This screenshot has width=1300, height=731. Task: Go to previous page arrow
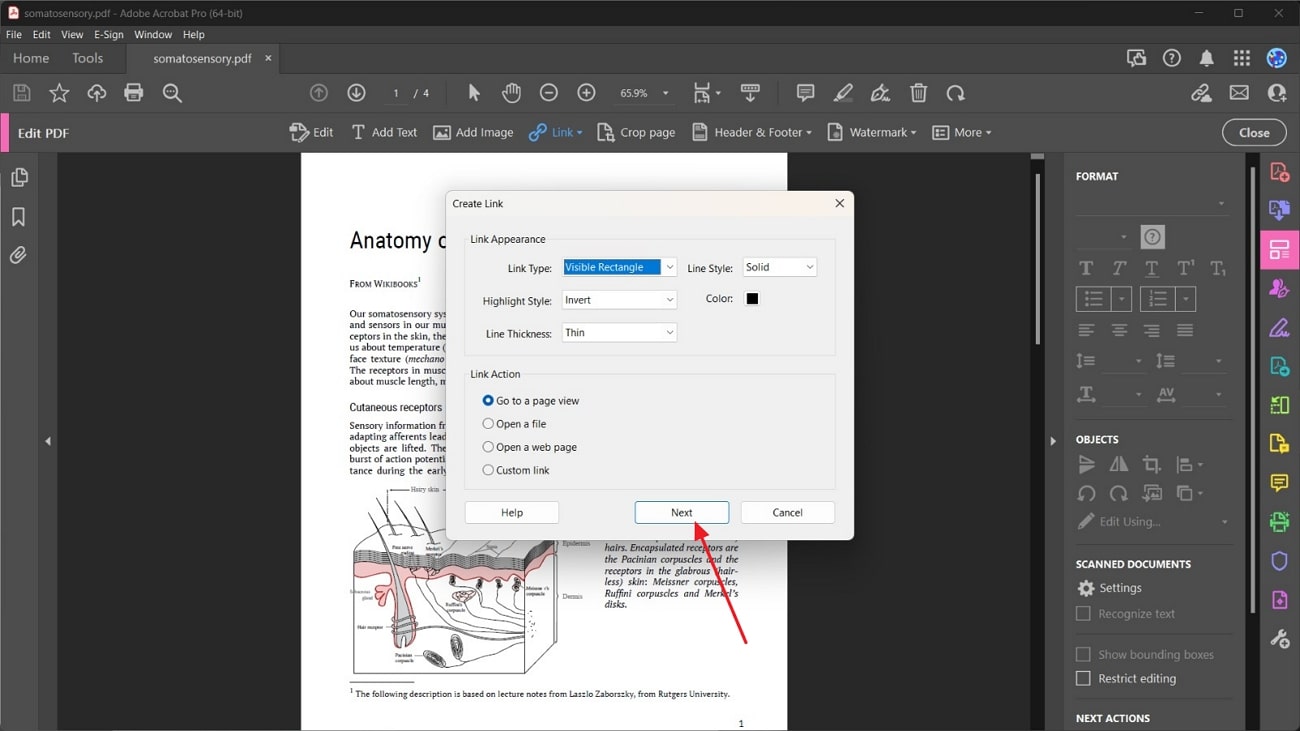pyautogui.click(x=319, y=93)
